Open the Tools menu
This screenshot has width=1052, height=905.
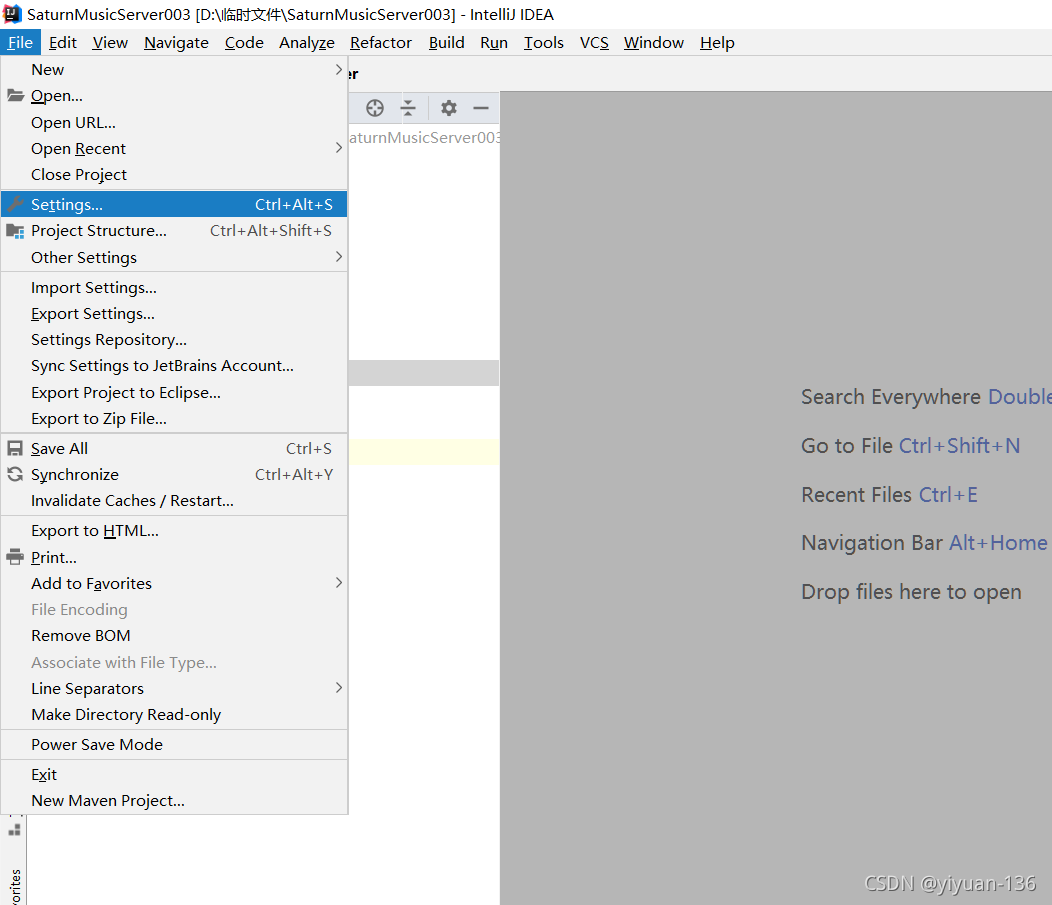click(543, 42)
